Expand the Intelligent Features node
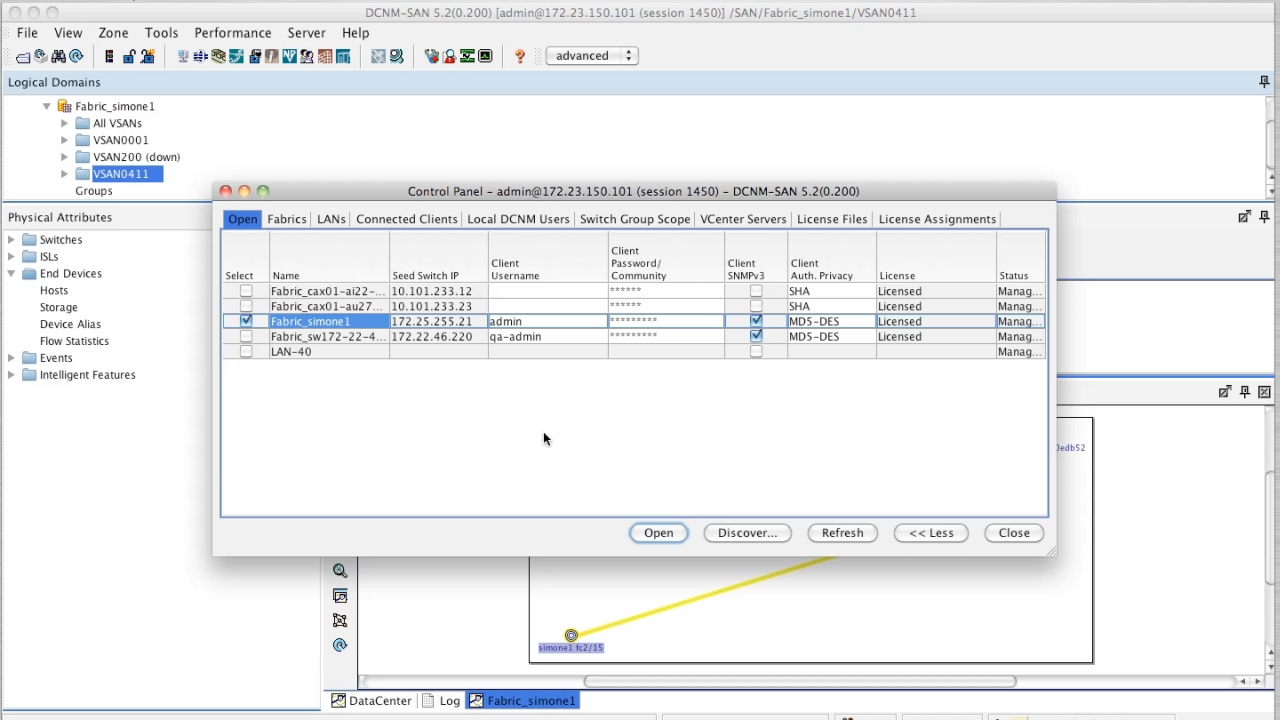The width and height of the screenshot is (1280, 720). click(11, 375)
